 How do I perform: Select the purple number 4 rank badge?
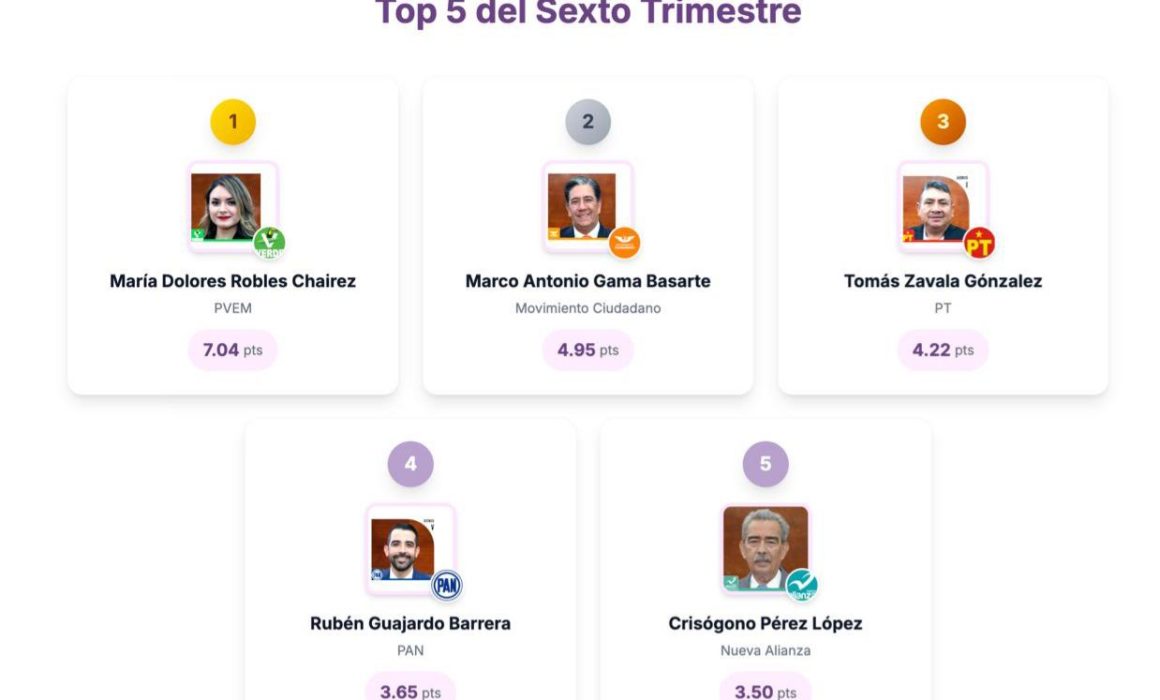pos(411,464)
